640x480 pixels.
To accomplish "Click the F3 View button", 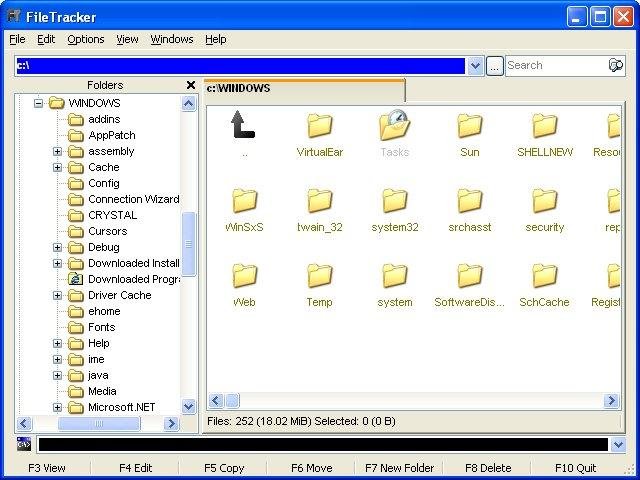I will (47, 468).
